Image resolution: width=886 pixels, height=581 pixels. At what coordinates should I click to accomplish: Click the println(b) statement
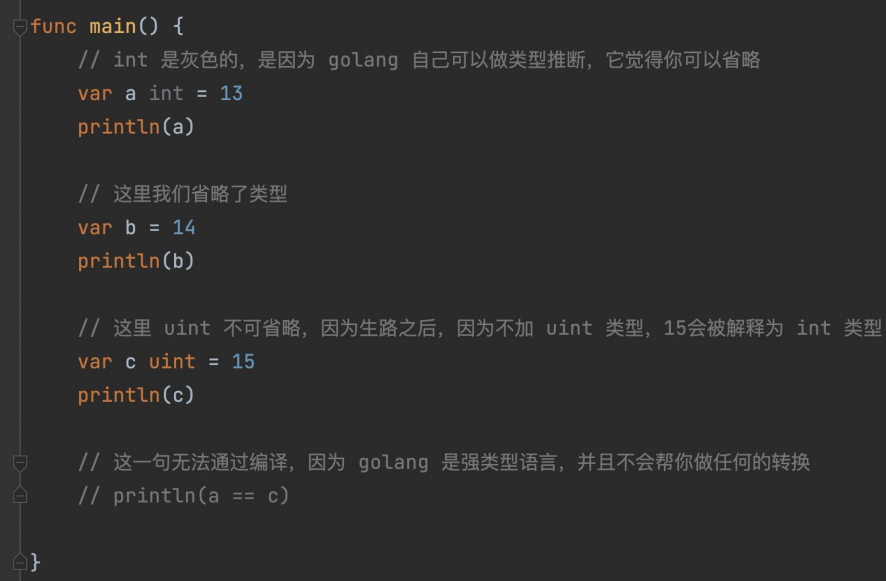pyautogui.click(x=136, y=261)
